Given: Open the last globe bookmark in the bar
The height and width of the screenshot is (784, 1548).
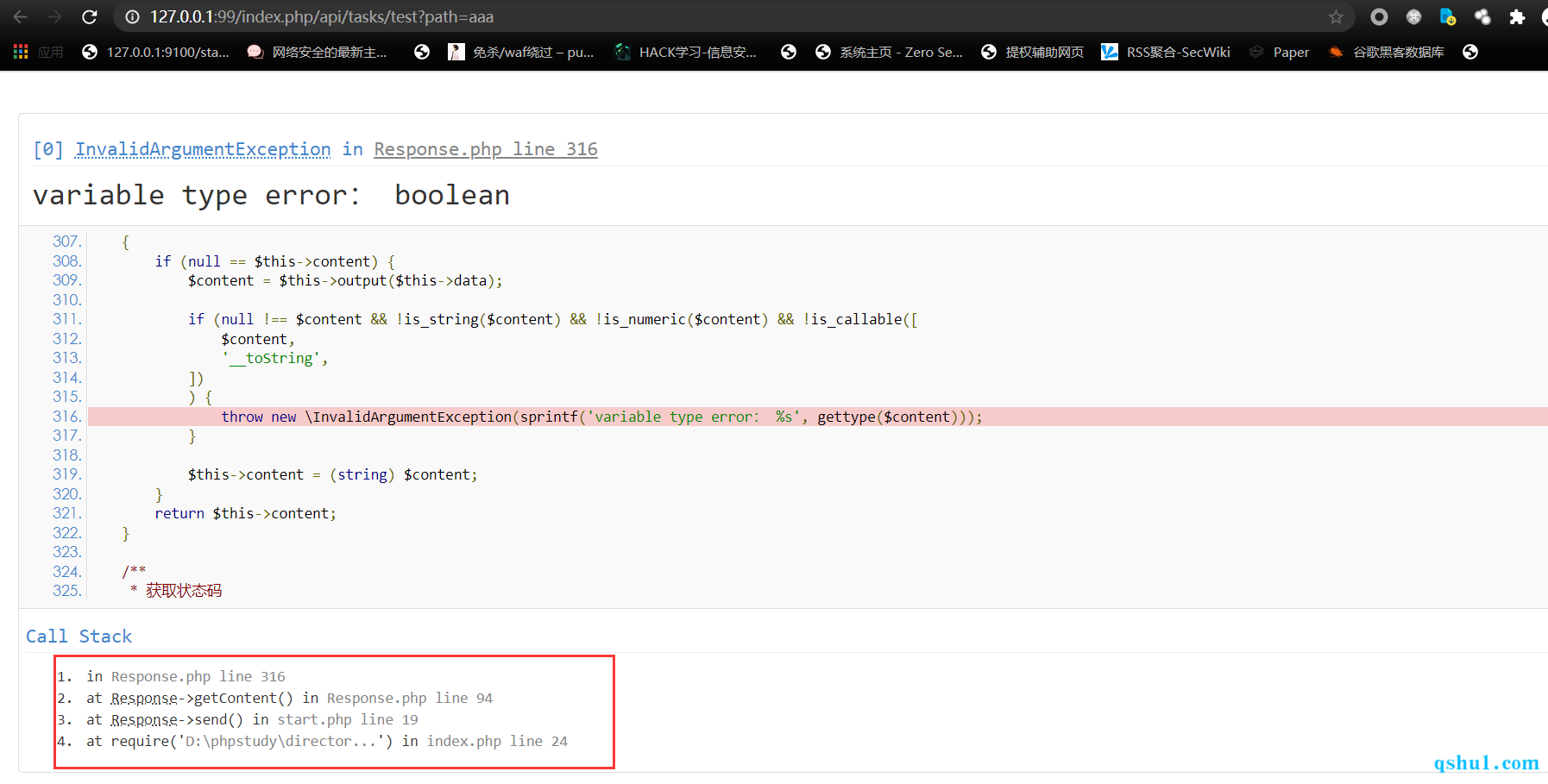Looking at the screenshot, I should click(1470, 52).
